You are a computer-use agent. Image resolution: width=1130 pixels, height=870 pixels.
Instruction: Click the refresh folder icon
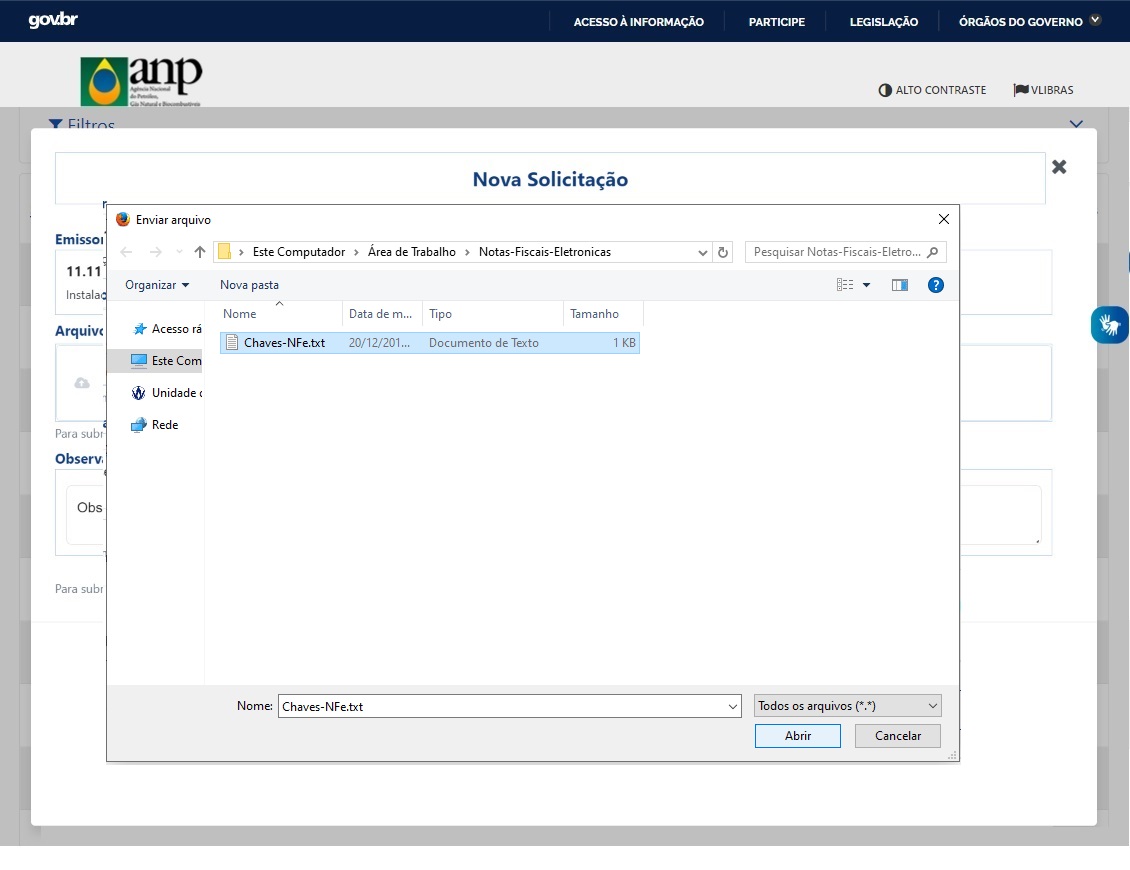click(723, 252)
